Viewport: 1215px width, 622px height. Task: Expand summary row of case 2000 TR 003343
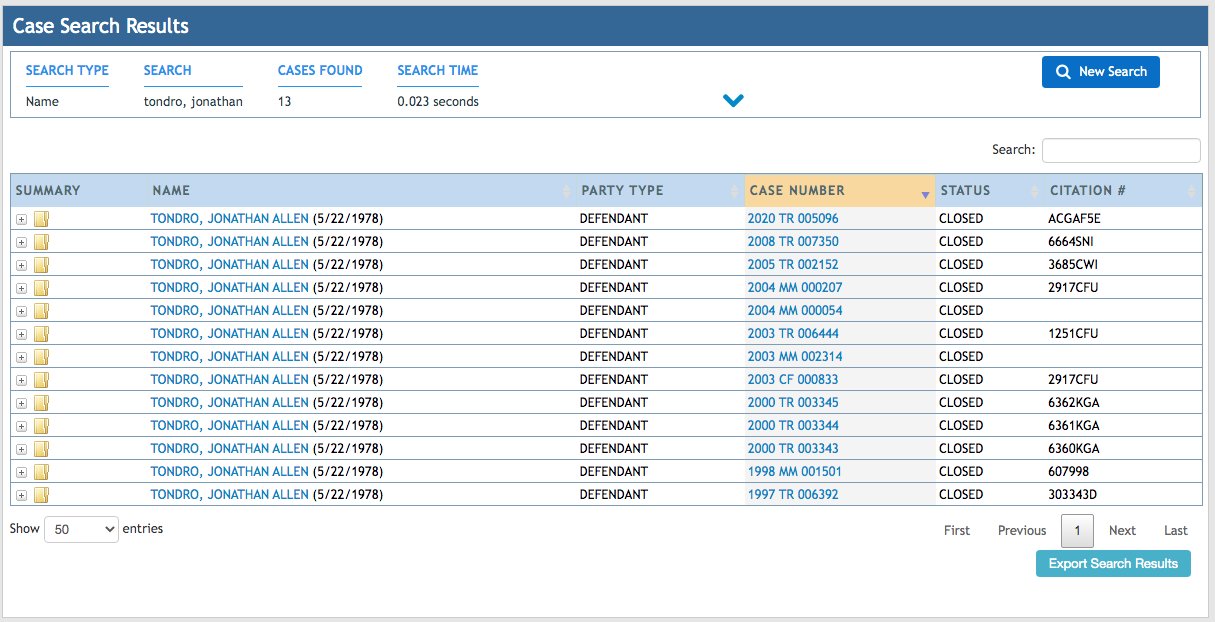click(x=22, y=449)
